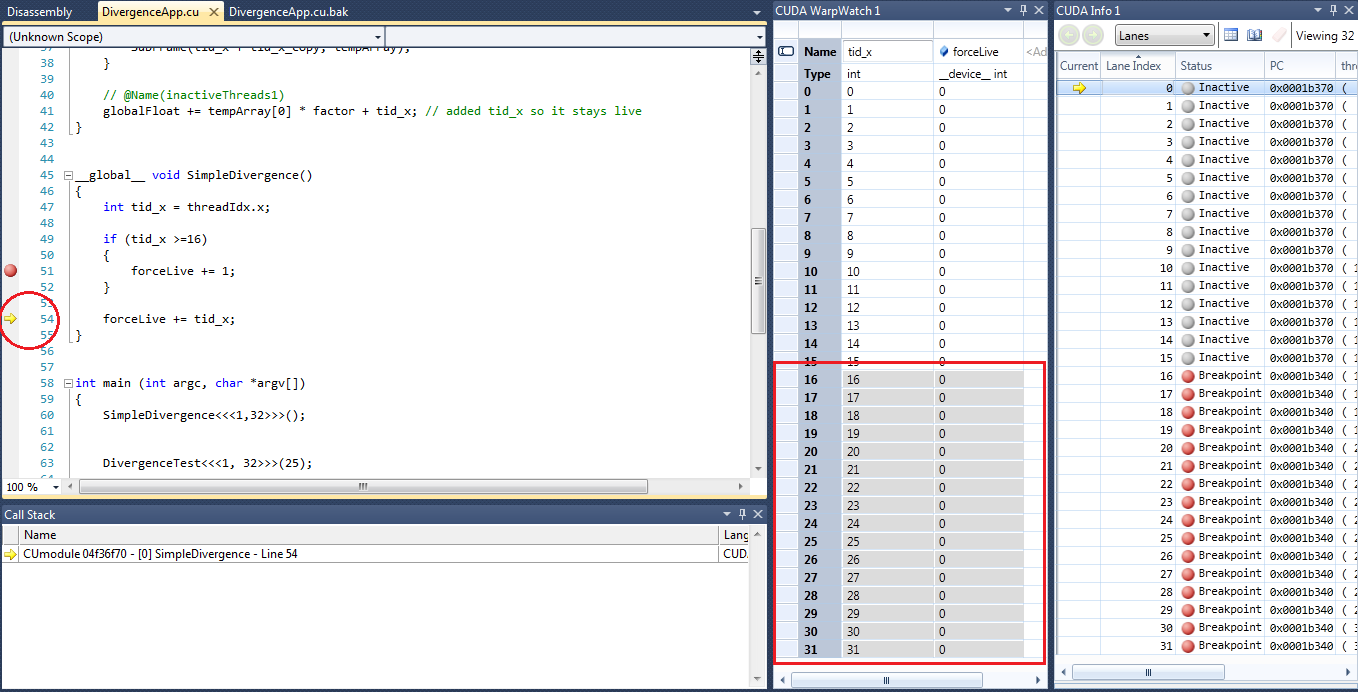Collapse the SimpleDivergence function outline
This screenshot has height=692, width=1358.
click(67, 175)
